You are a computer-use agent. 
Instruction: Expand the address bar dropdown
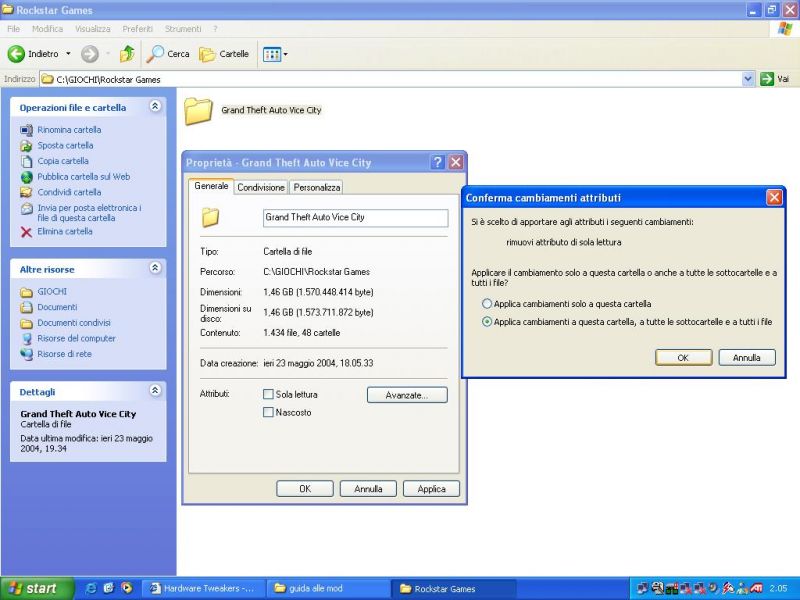748,79
